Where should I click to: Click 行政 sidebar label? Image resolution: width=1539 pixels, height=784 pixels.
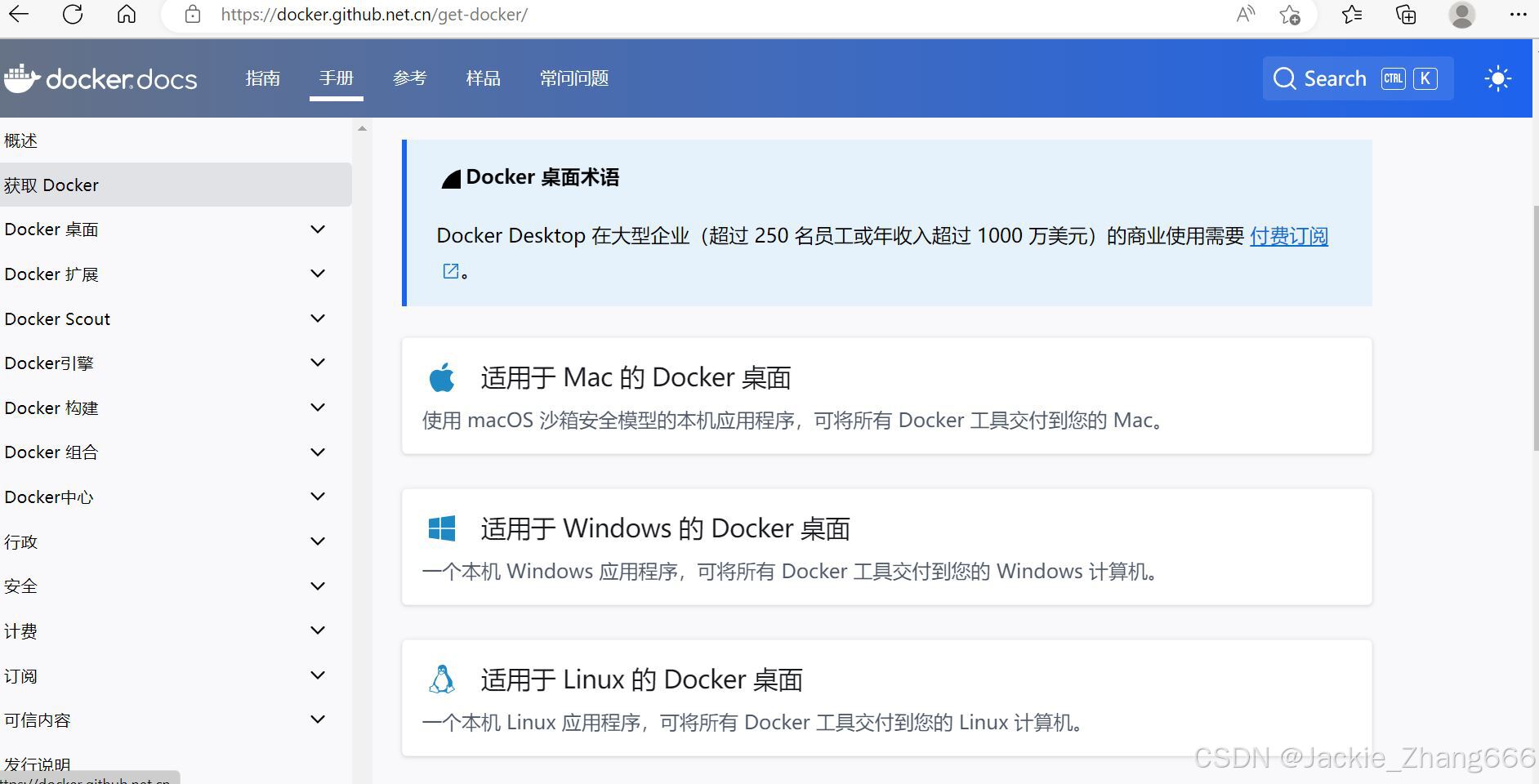point(20,541)
